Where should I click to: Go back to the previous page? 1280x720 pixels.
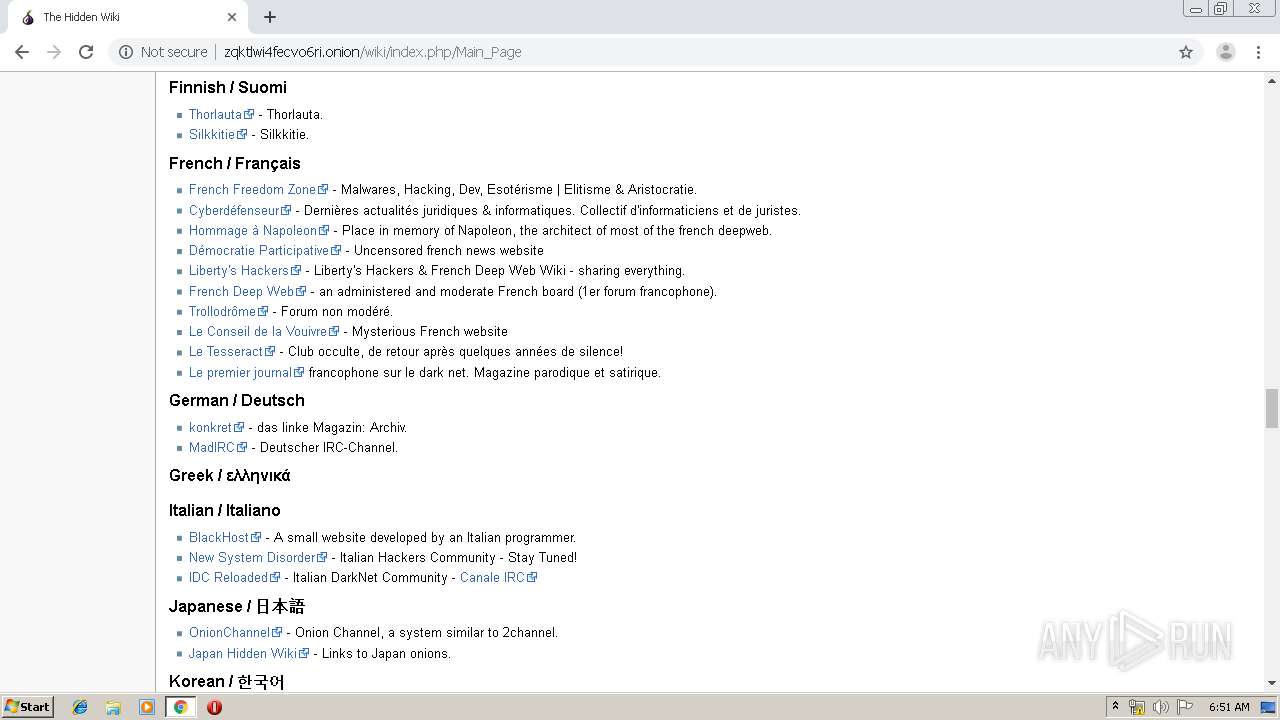click(x=22, y=52)
